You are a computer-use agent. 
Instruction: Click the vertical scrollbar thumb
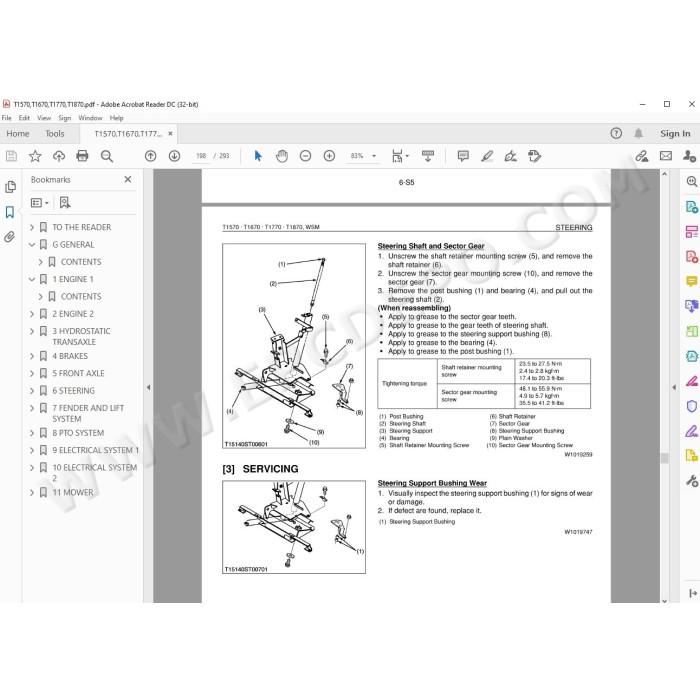pos(664,458)
